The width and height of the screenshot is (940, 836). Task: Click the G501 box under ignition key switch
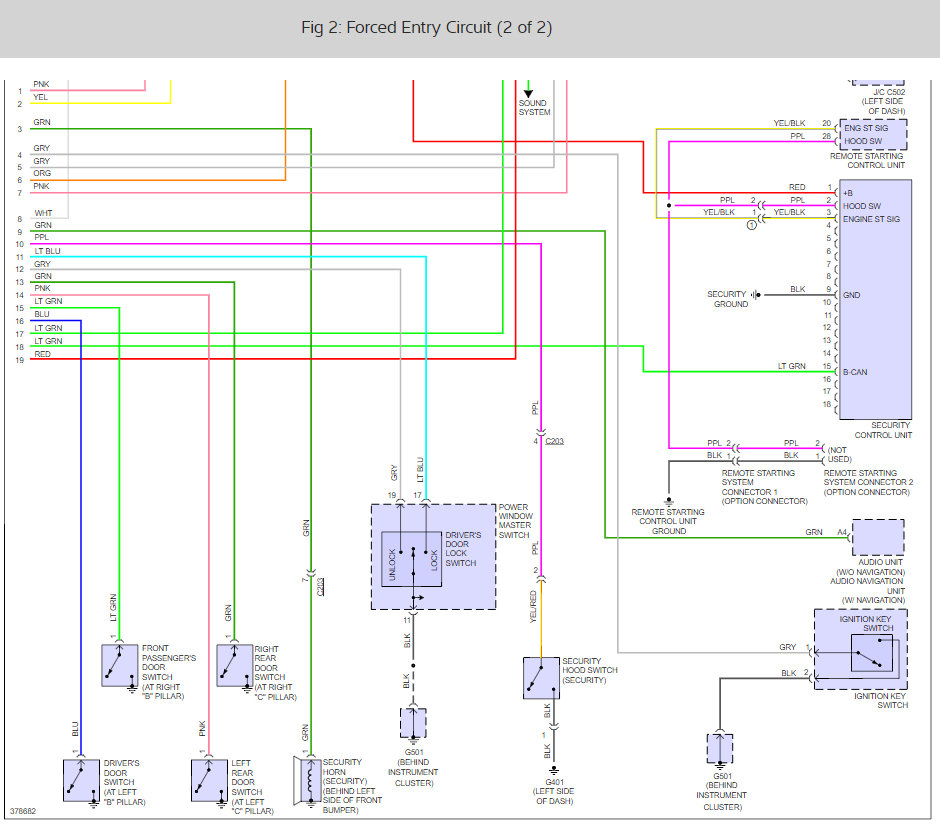pyautogui.click(x=720, y=749)
